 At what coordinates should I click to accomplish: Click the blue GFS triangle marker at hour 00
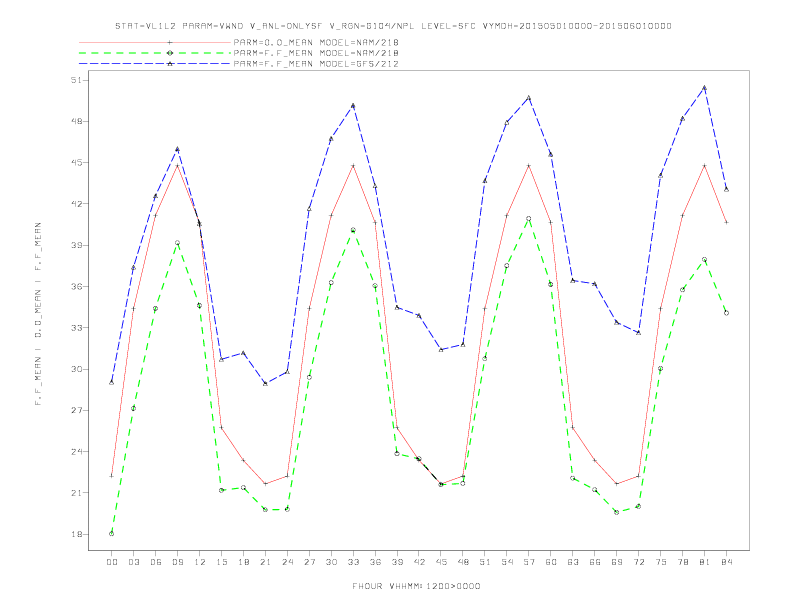[112, 382]
